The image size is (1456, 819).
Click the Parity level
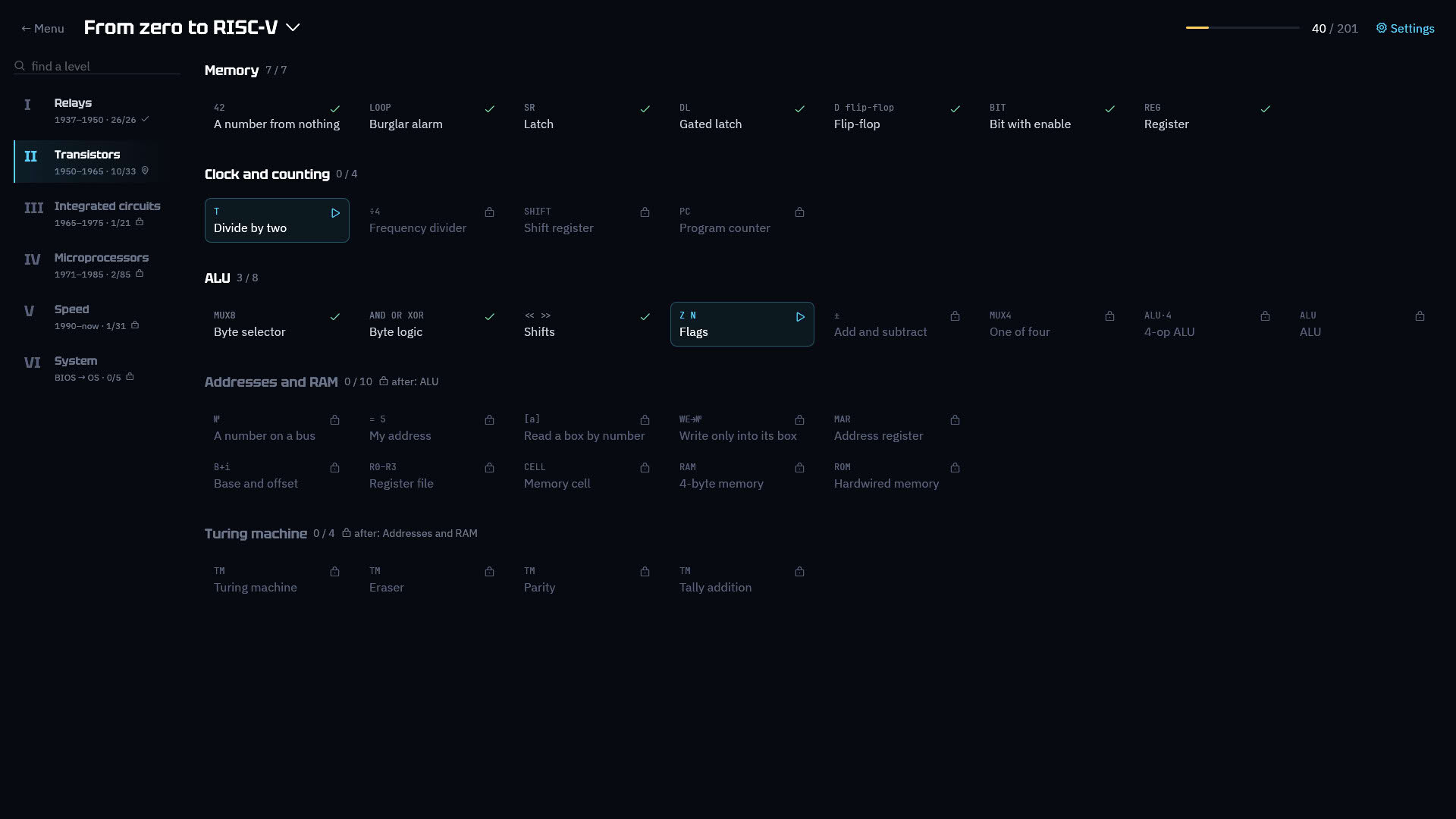[587, 580]
